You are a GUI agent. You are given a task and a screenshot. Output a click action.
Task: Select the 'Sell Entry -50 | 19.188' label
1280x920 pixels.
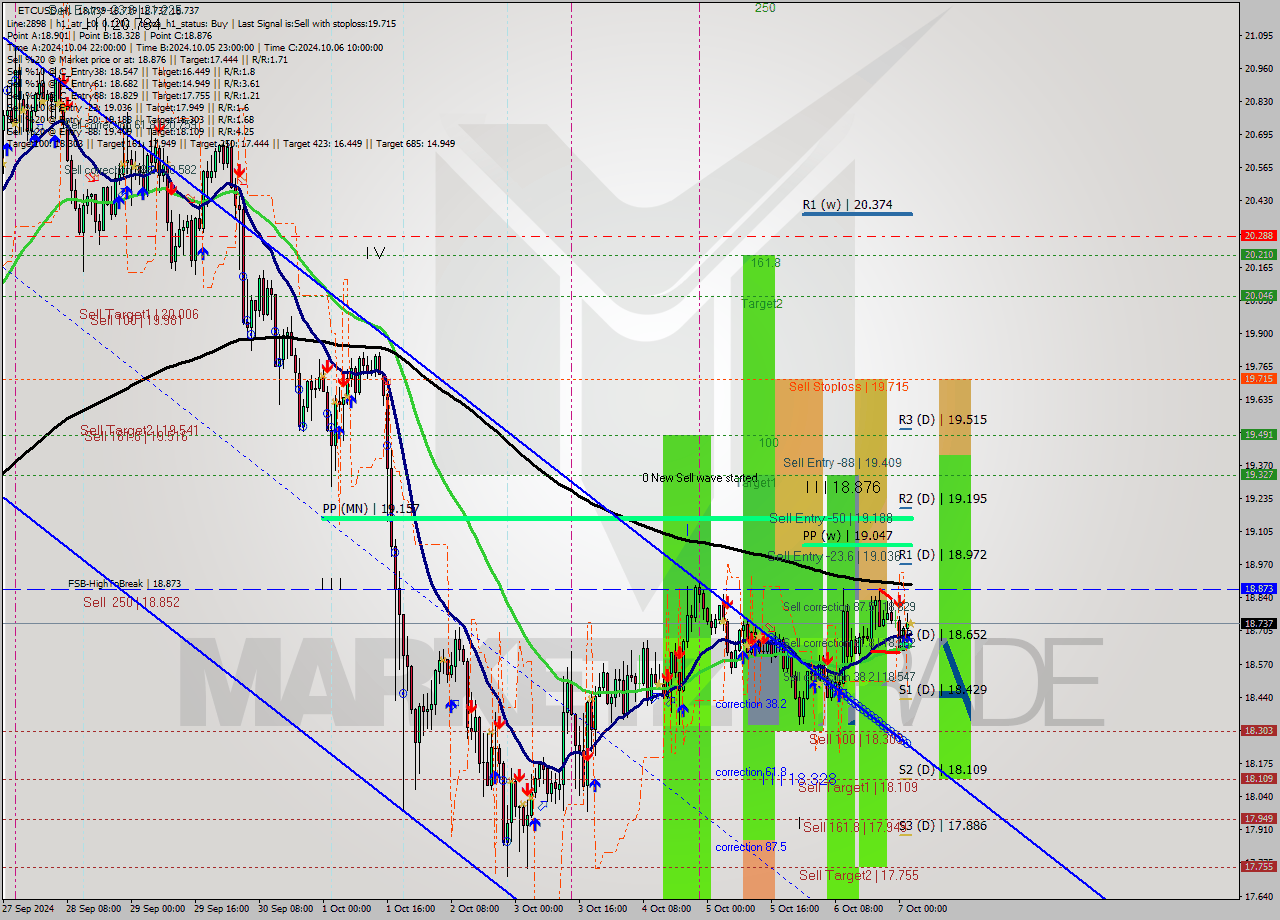click(x=831, y=518)
